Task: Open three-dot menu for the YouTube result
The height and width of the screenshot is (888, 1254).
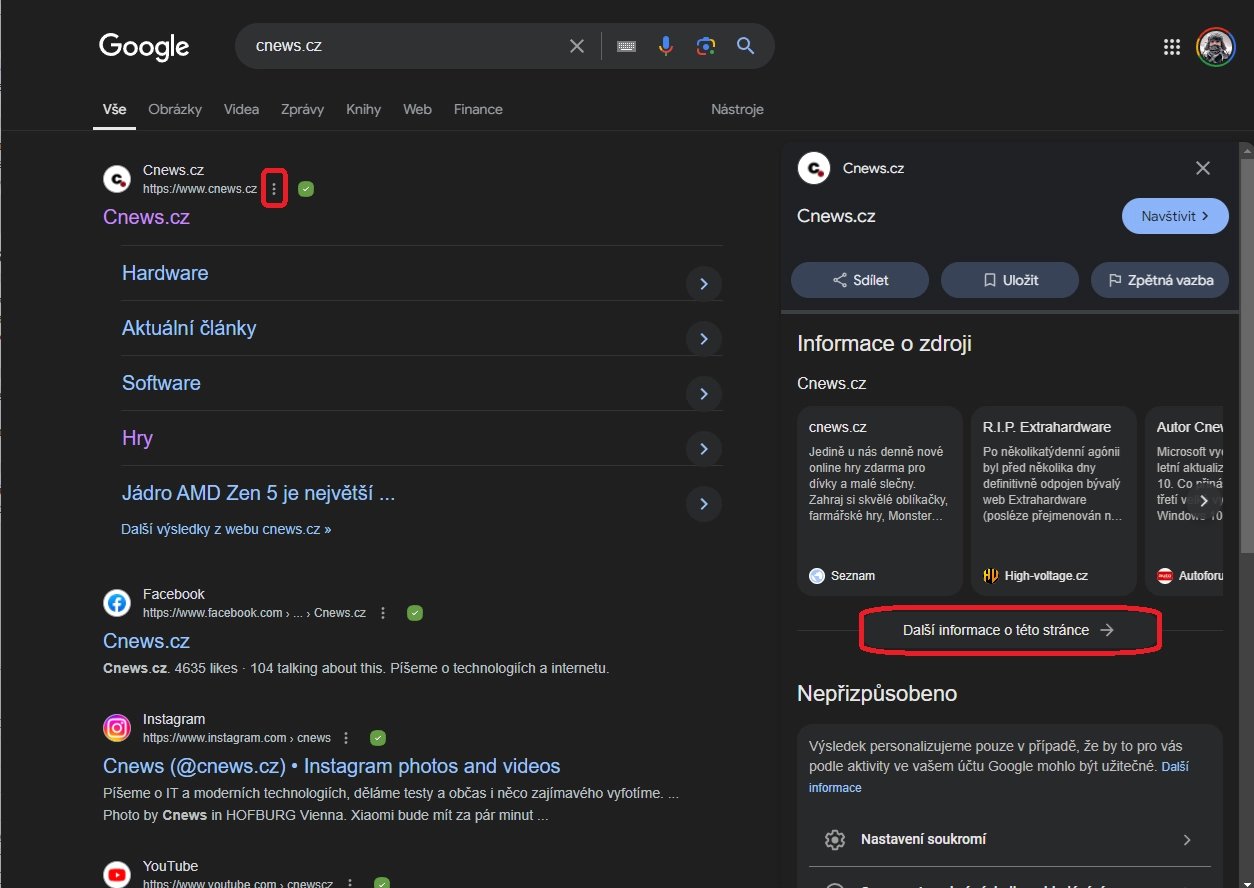Action: click(x=350, y=884)
